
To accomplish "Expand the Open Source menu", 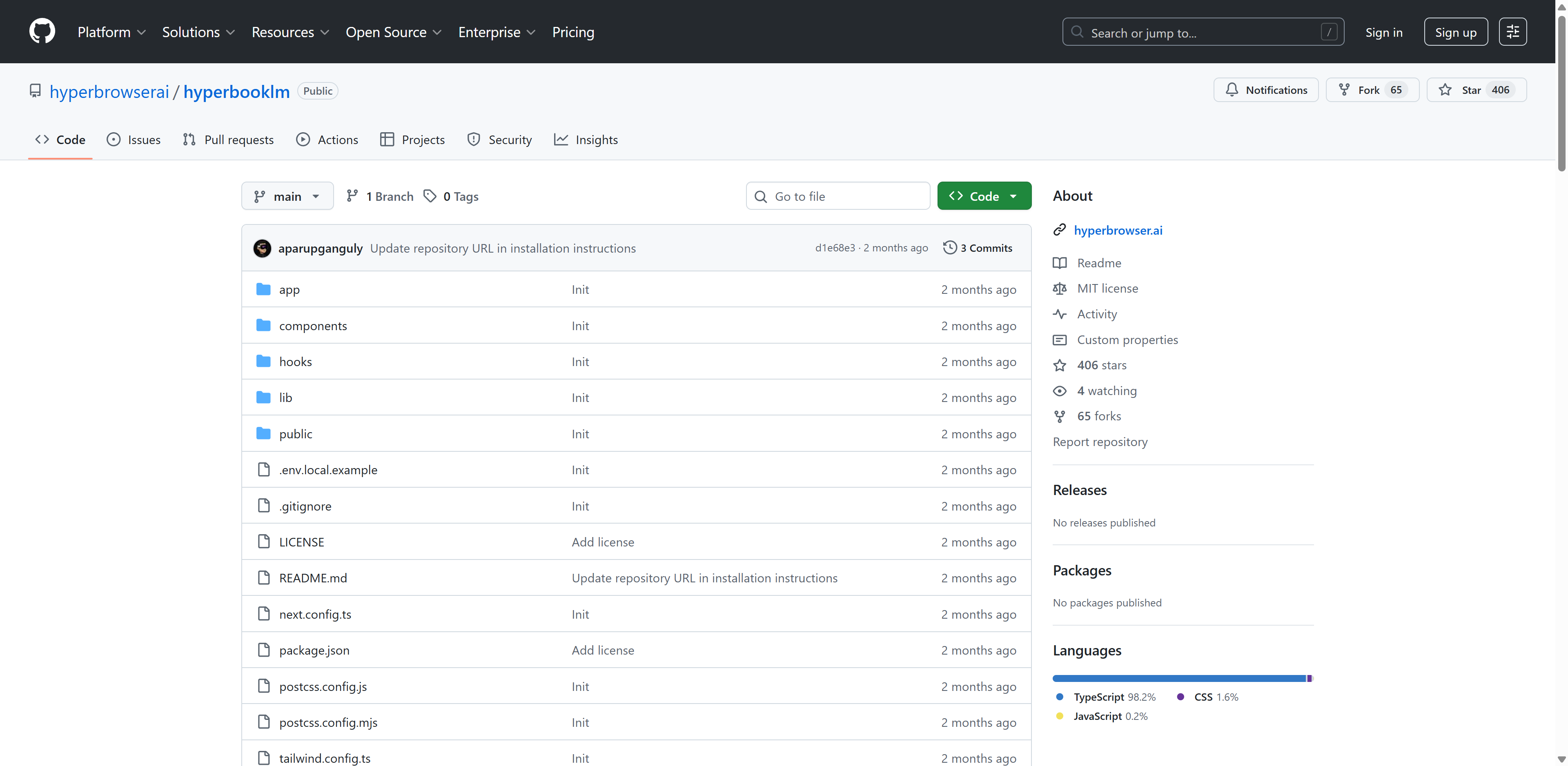I will click(x=393, y=32).
